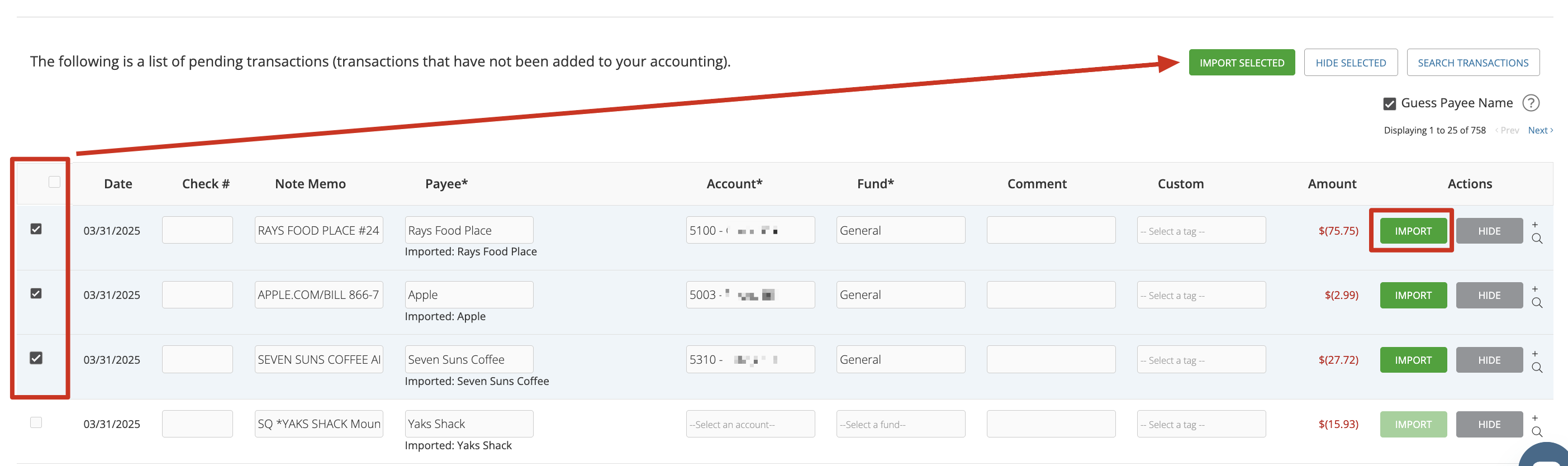Click the $(2.99) amount

coord(1341,295)
